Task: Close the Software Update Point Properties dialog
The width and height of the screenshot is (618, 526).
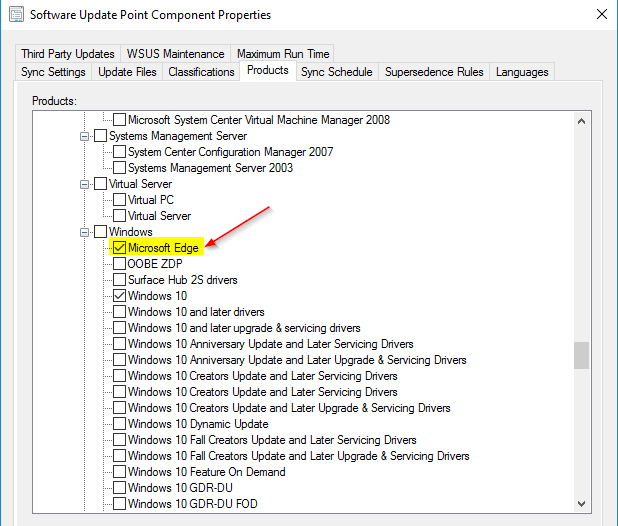Action: (x=601, y=15)
